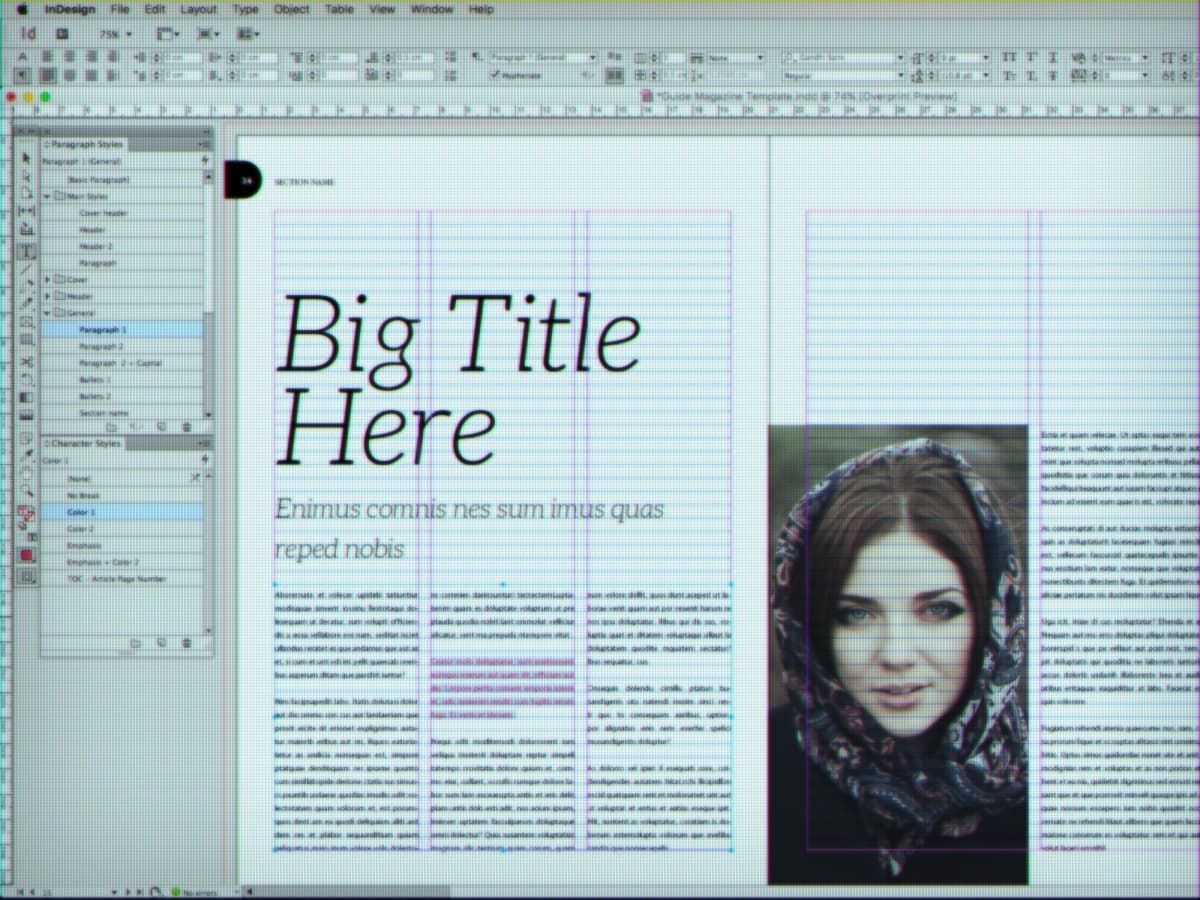Delete the selected character style

(x=186, y=643)
